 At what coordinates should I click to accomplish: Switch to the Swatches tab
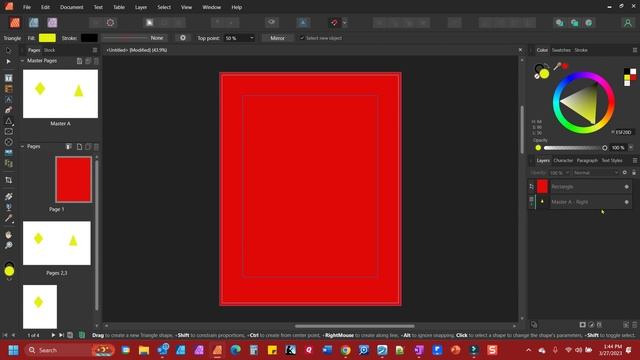click(561, 50)
